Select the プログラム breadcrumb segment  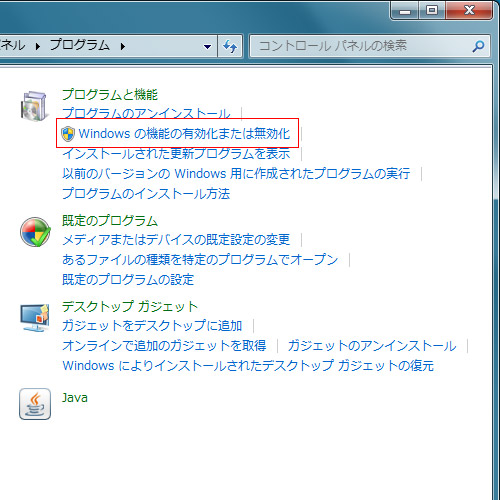click(80, 45)
